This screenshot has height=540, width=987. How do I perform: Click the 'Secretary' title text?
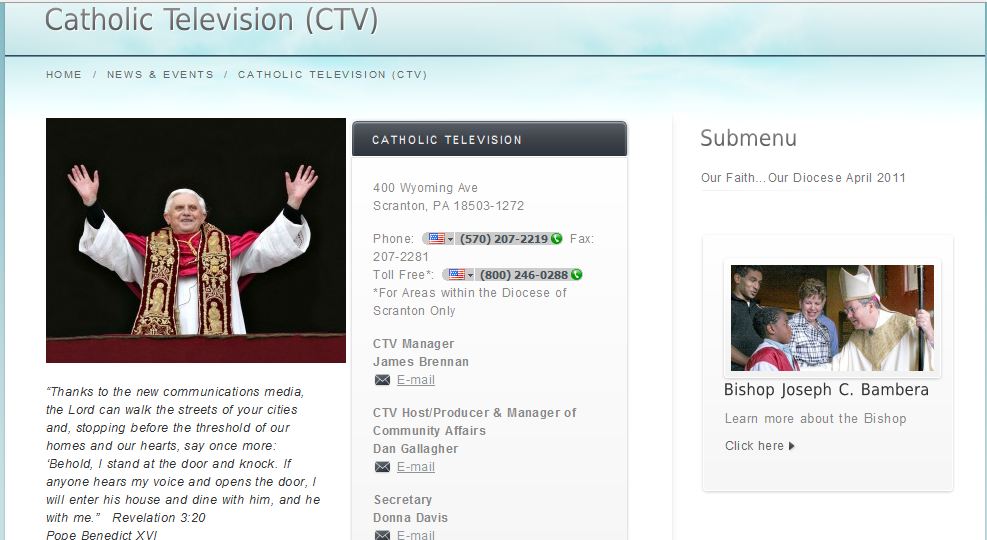click(x=403, y=500)
